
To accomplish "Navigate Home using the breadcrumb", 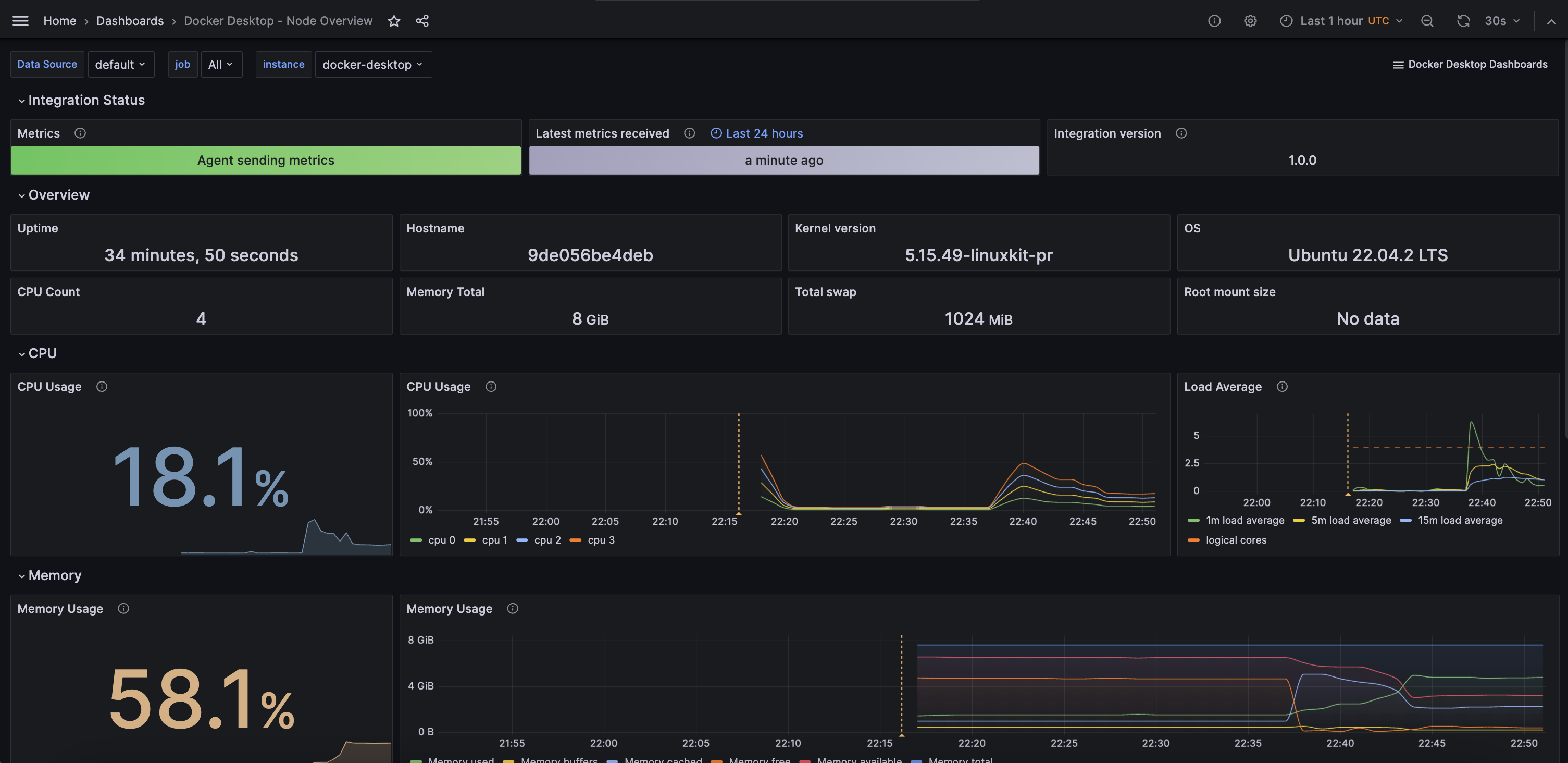I will [x=60, y=20].
